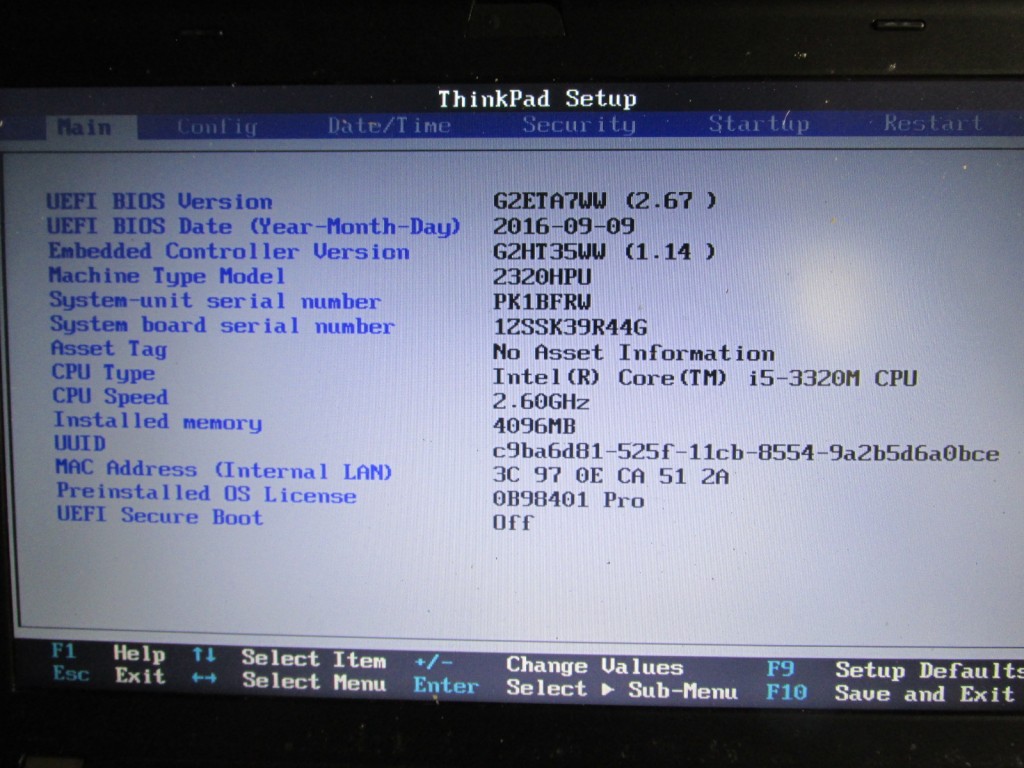Click the No Asset Information value
Screen dimensions: 1024x768
coord(633,353)
